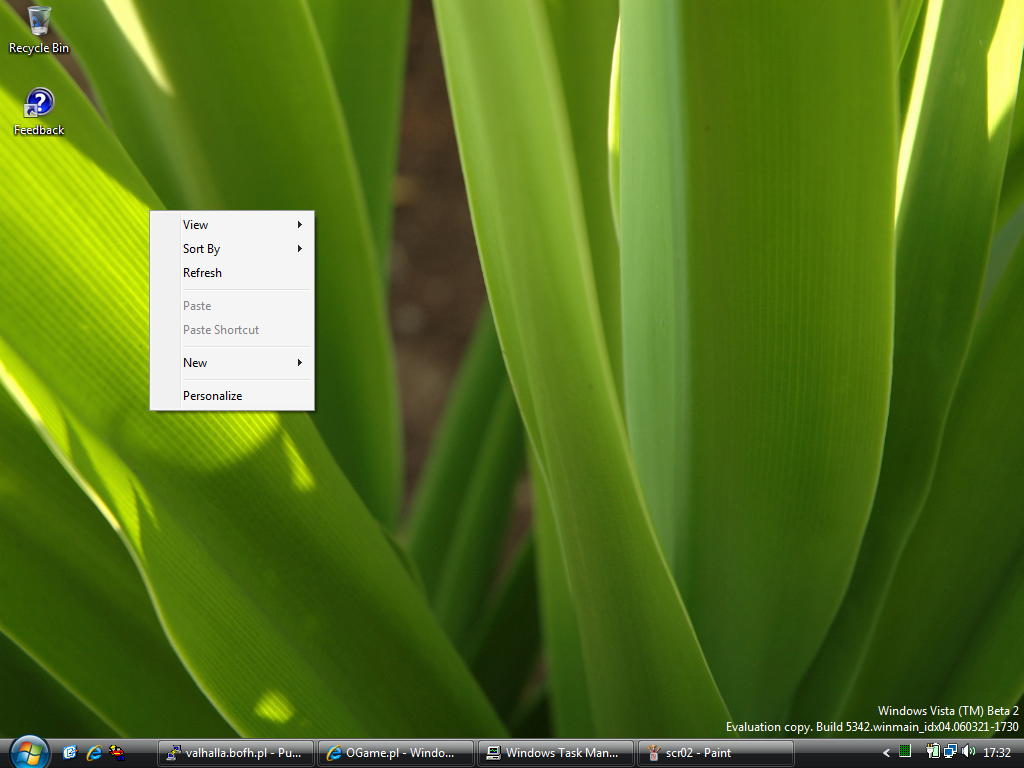Launch Internet Explorer from Quick Launch
Image resolution: width=1024 pixels, height=768 pixels.
94,752
